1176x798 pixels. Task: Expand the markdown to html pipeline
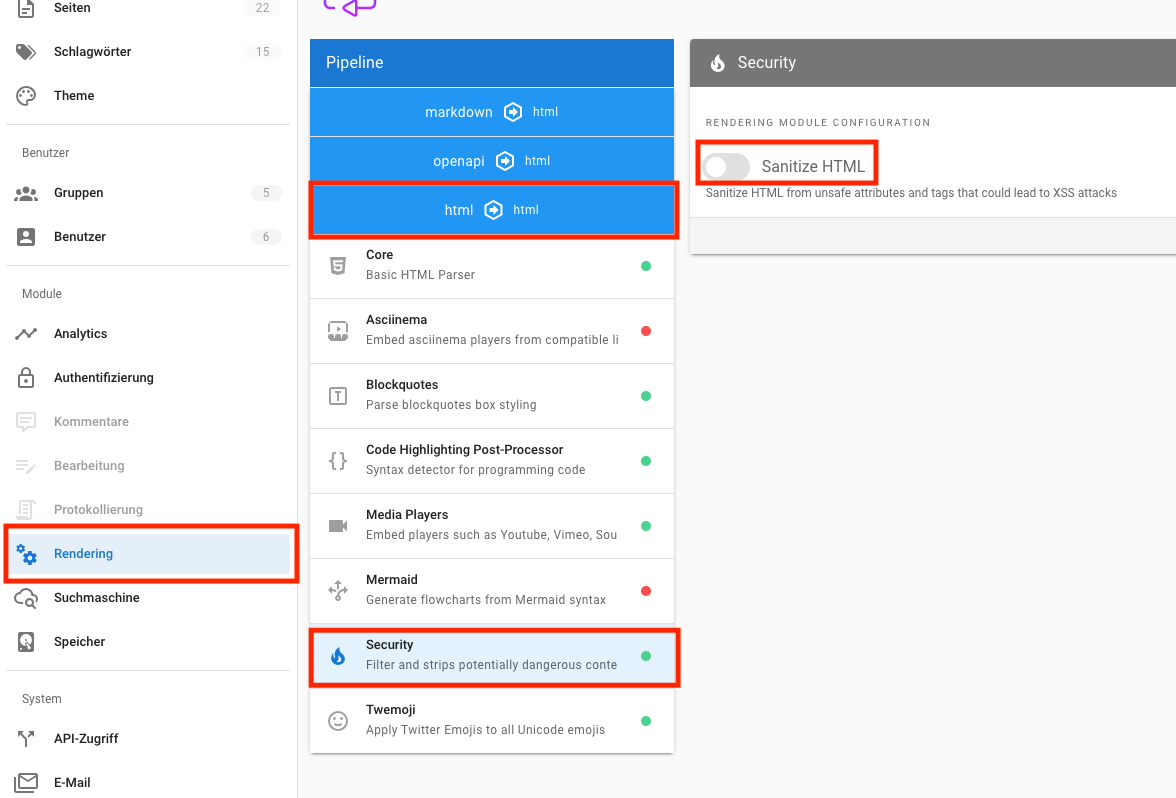[x=492, y=112]
